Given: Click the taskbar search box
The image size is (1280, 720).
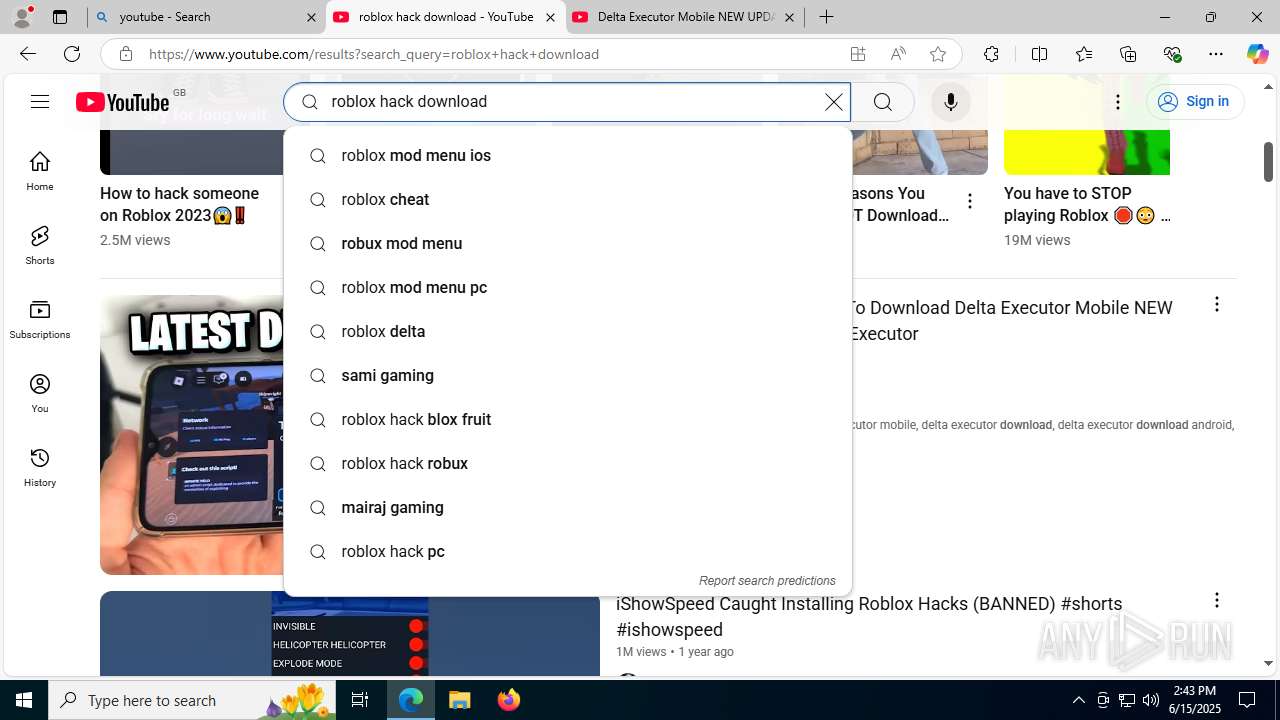Looking at the screenshot, I should click(192, 700).
